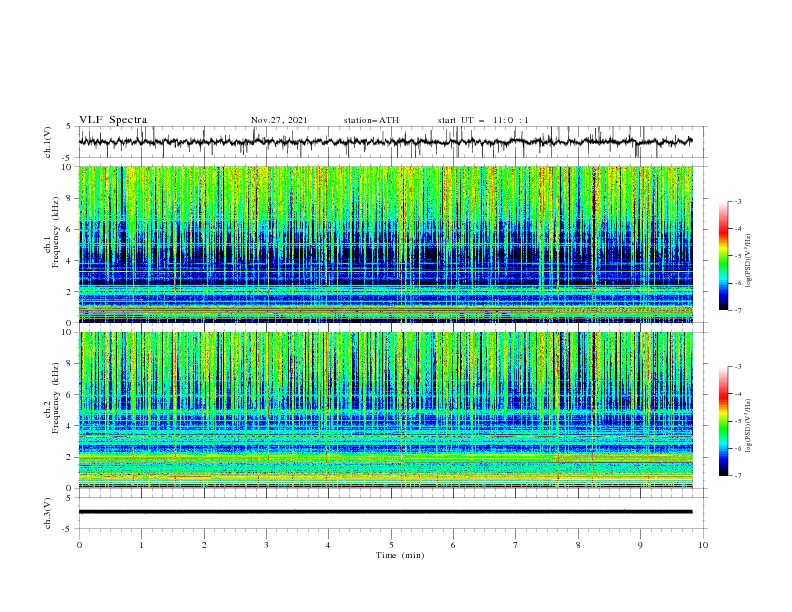Click the "ch.1(V)" axis label
The width and height of the screenshot is (792, 612).
(x=48, y=142)
